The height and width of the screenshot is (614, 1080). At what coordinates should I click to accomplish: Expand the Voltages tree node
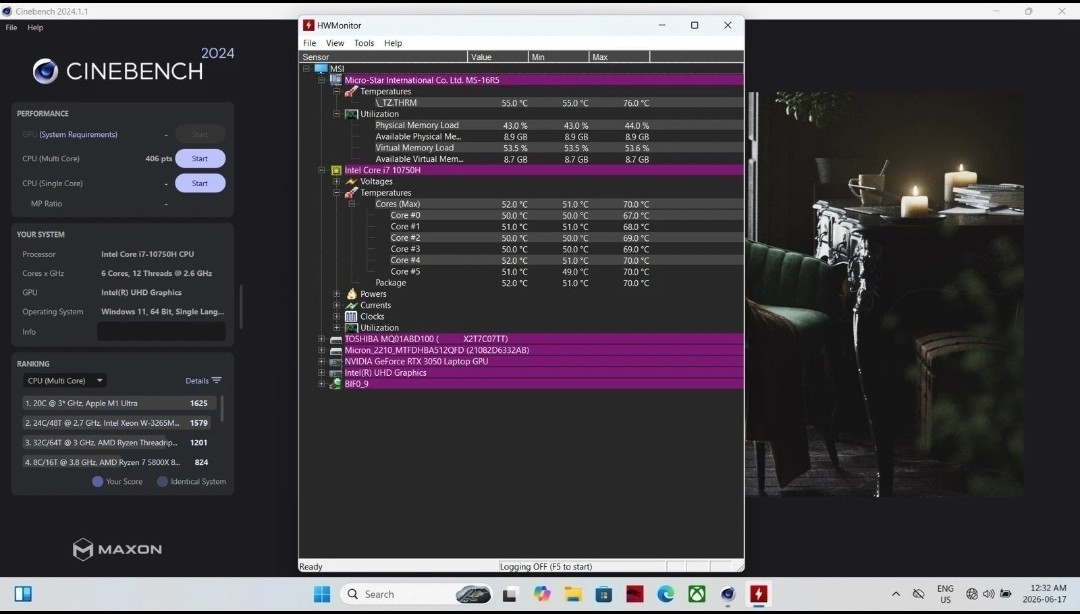[336, 181]
